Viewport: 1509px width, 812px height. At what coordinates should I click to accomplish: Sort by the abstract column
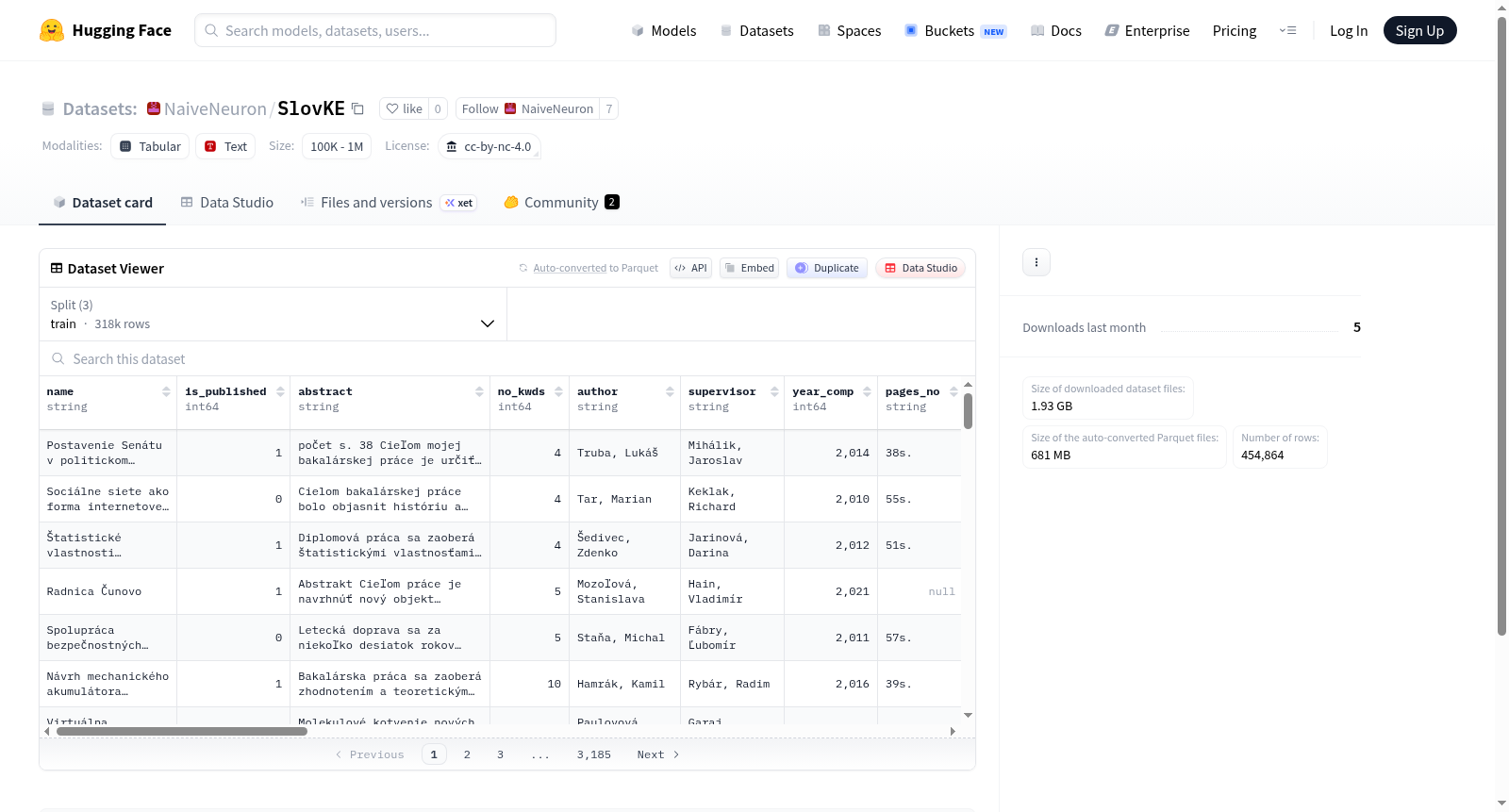point(479,391)
